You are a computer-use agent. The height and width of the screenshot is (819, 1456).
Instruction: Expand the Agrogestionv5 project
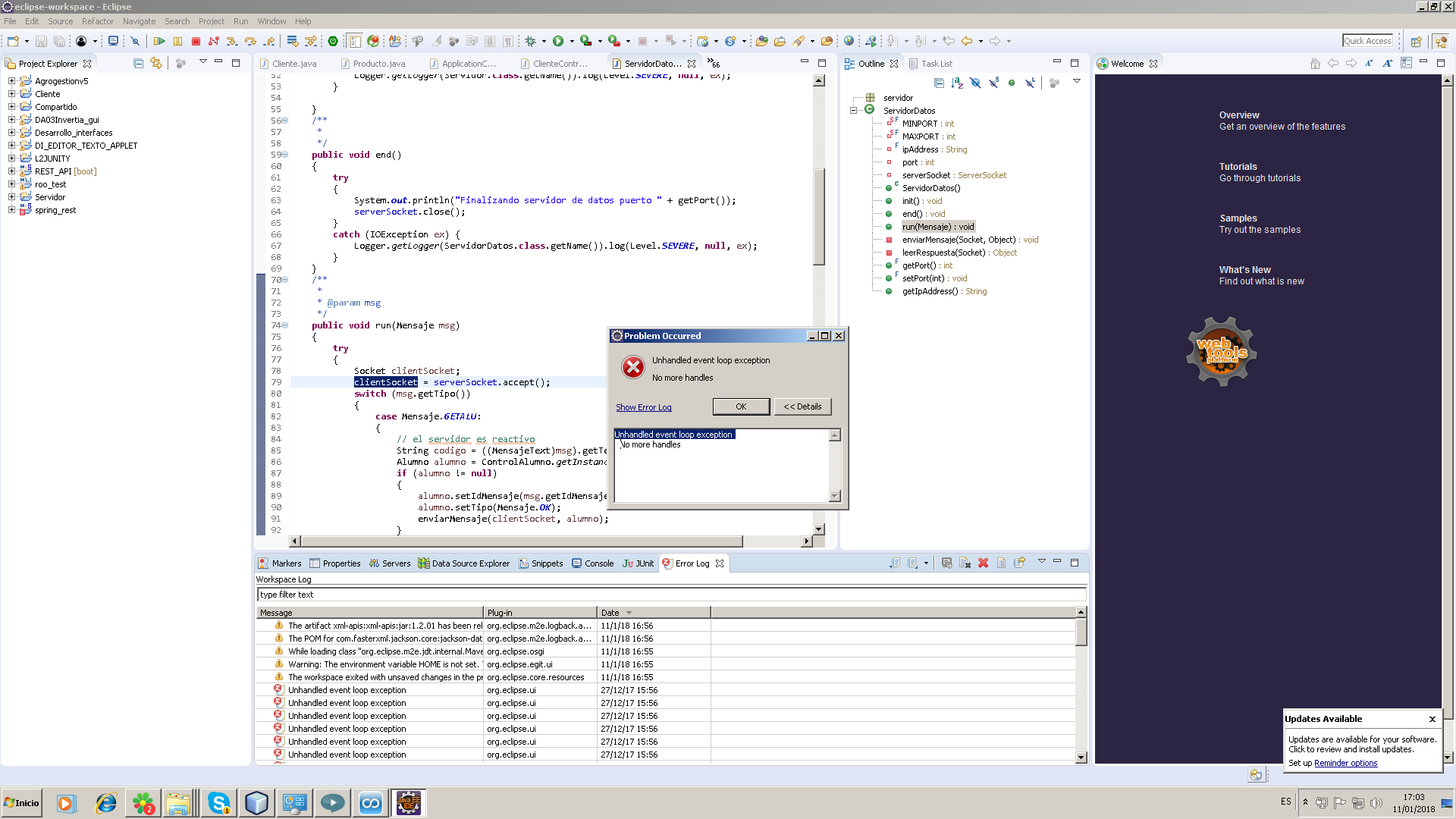click(x=11, y=81)
